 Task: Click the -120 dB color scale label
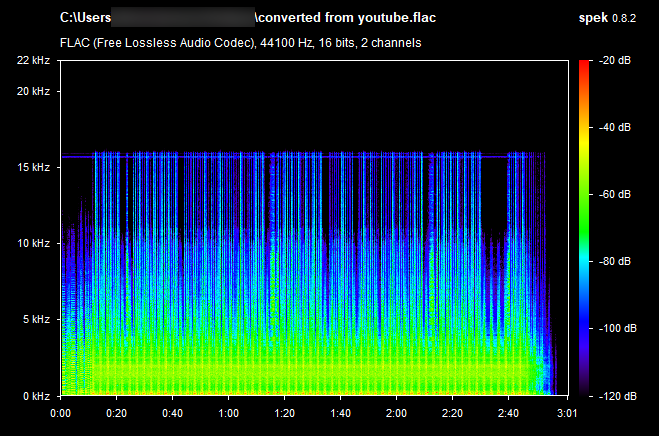(x=613, y=396)
